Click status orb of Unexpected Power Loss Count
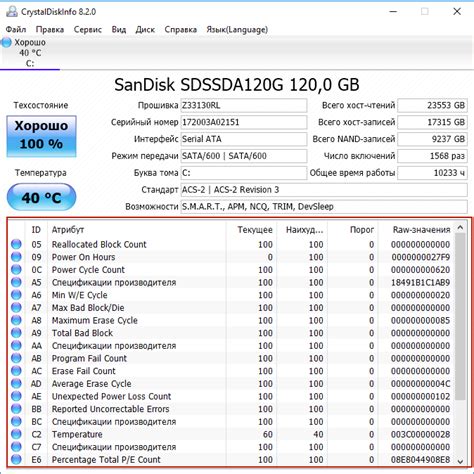Screen dimensions: 474x474 pyautogui.click(x=16, y=396)
